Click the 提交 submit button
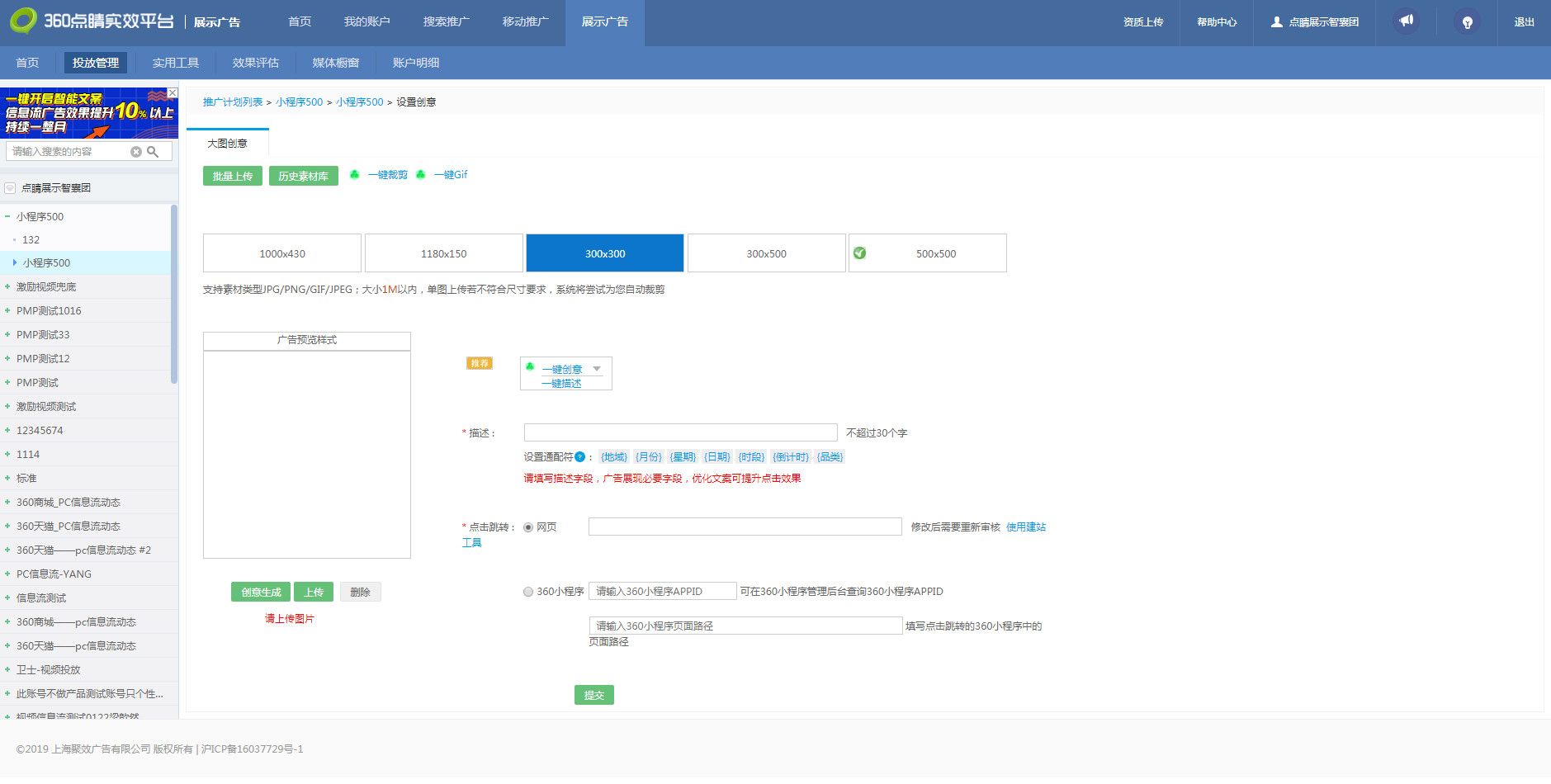Screen dimensions: 1551x784 [593, 695]
